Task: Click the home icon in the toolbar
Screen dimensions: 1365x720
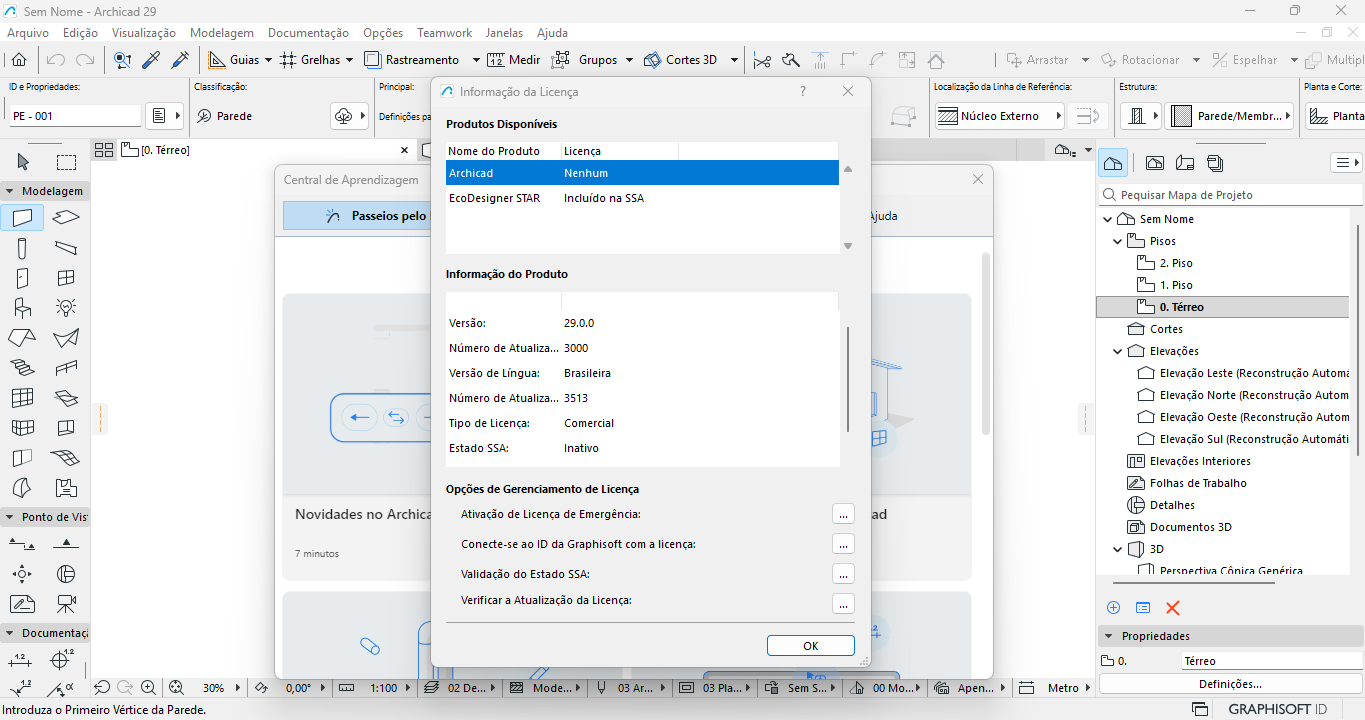Action: coord(19,60)
